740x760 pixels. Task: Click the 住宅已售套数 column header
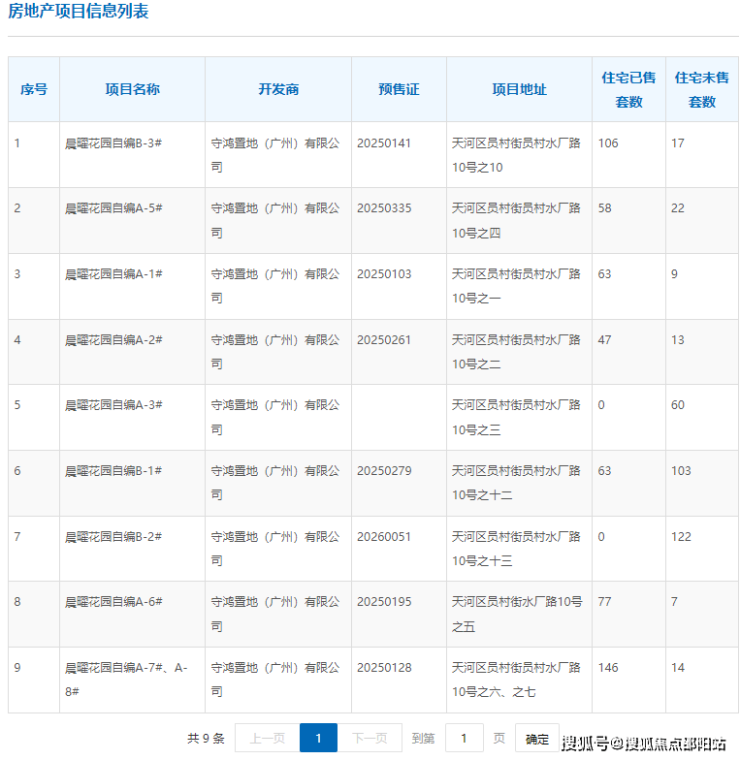[628, 89]
